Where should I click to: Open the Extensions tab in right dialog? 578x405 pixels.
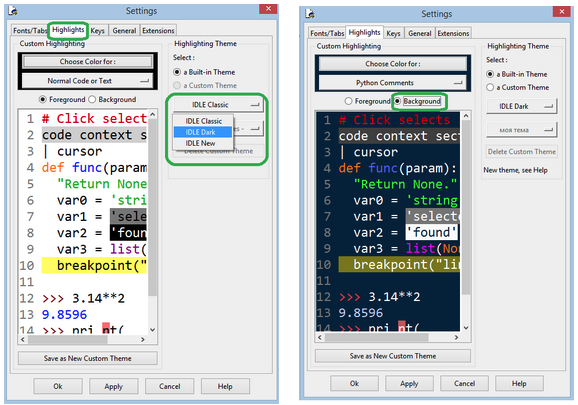453,33
